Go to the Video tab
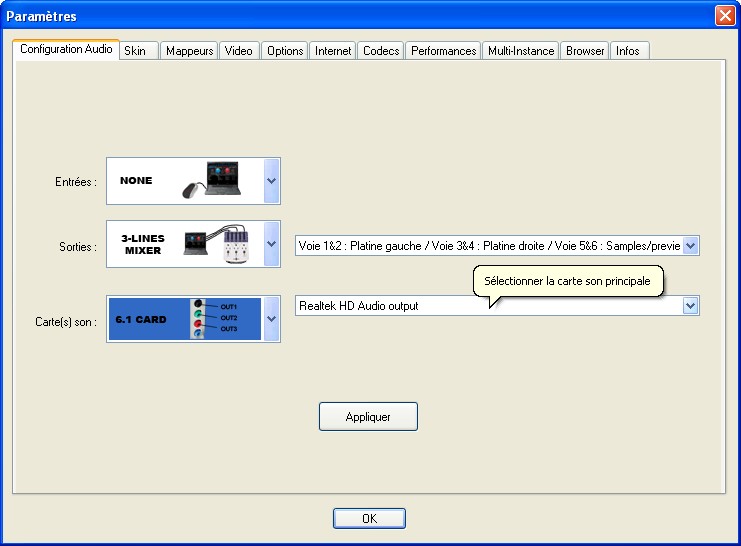This screenshot has width=741, height=546. (238, 51)
